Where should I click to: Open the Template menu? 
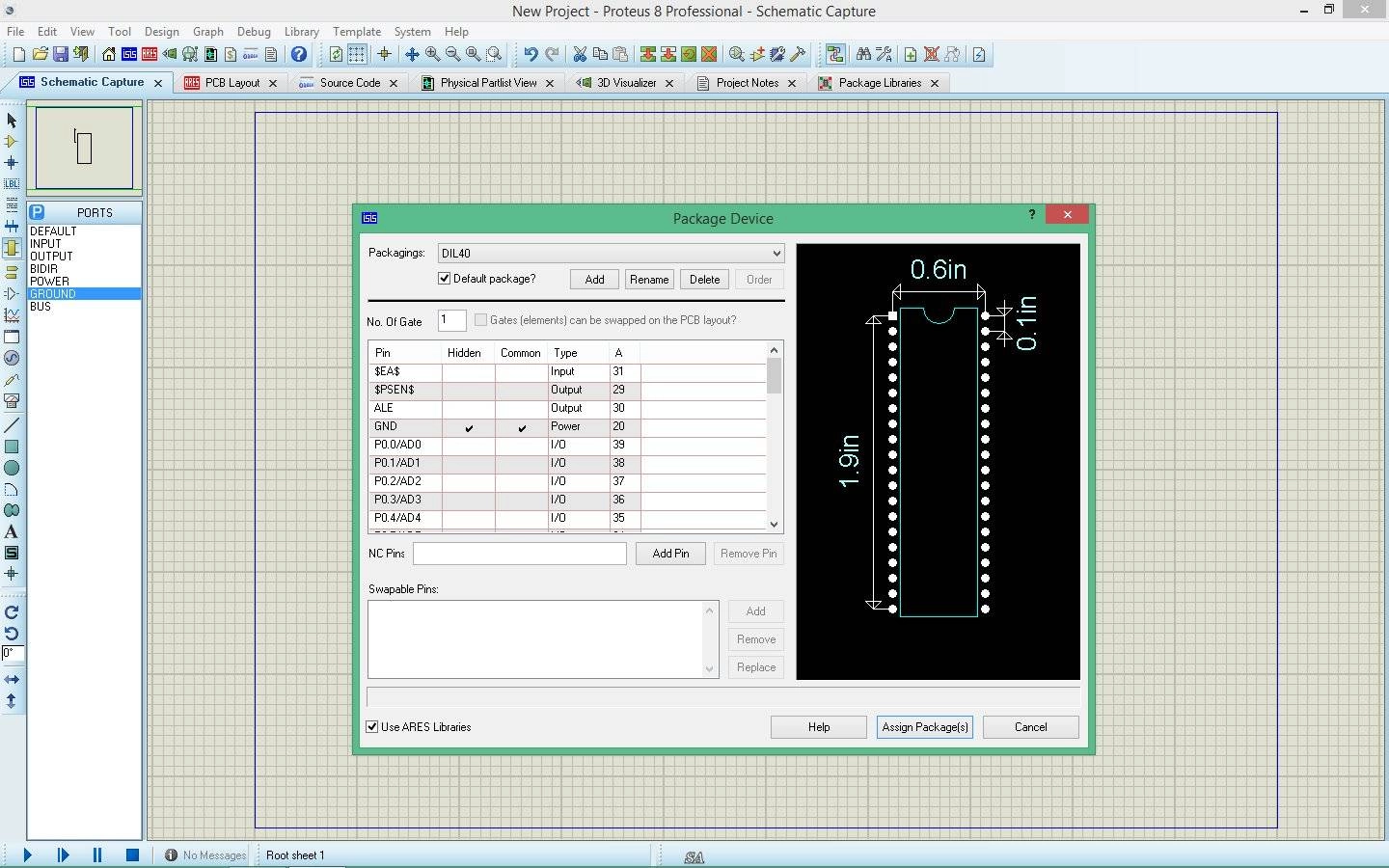[357, 32]
